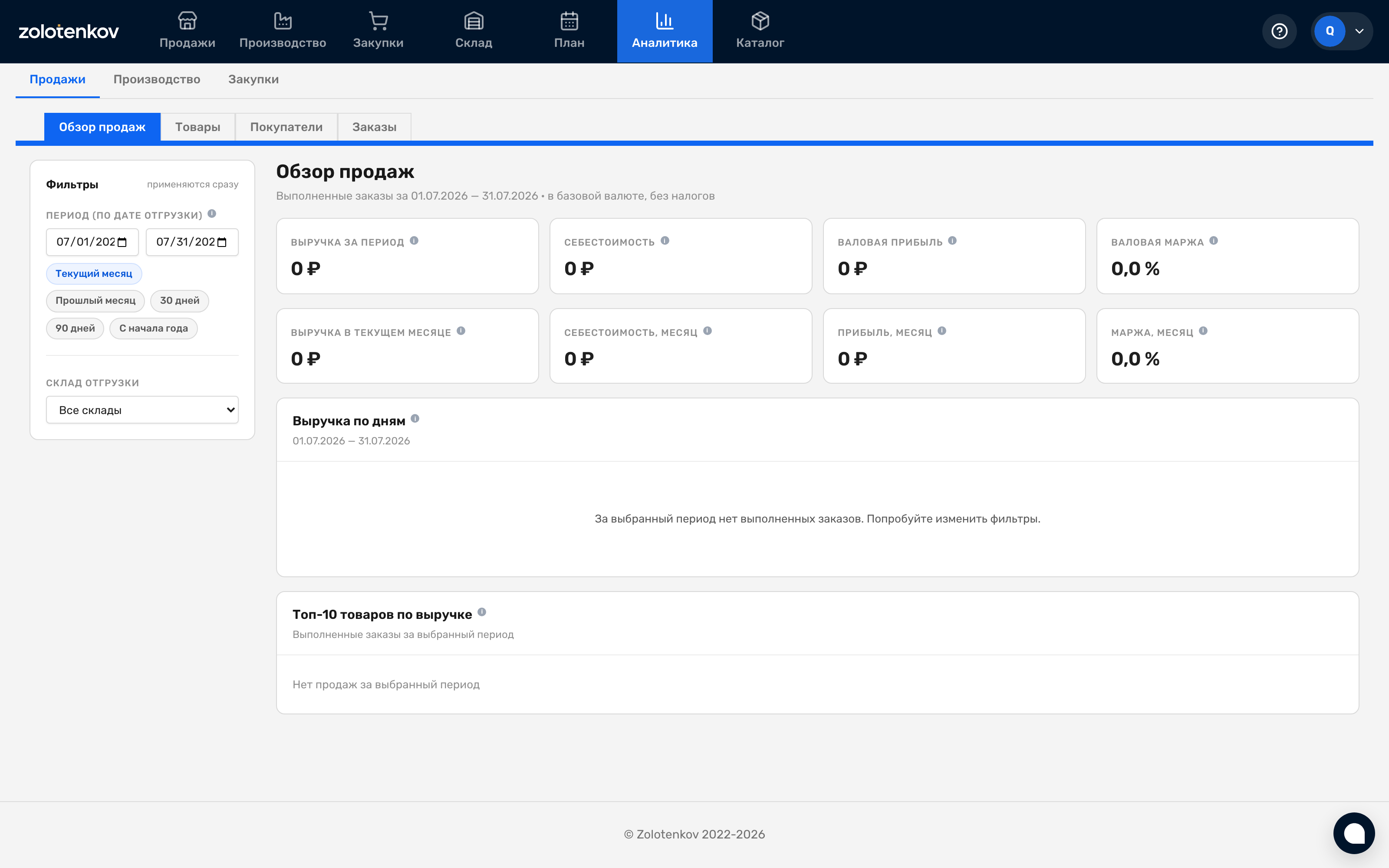The height and width of the screenshot is (868, 1389).
Task: Open the end date calendar picker icon
Action: (x=222, y=242)
